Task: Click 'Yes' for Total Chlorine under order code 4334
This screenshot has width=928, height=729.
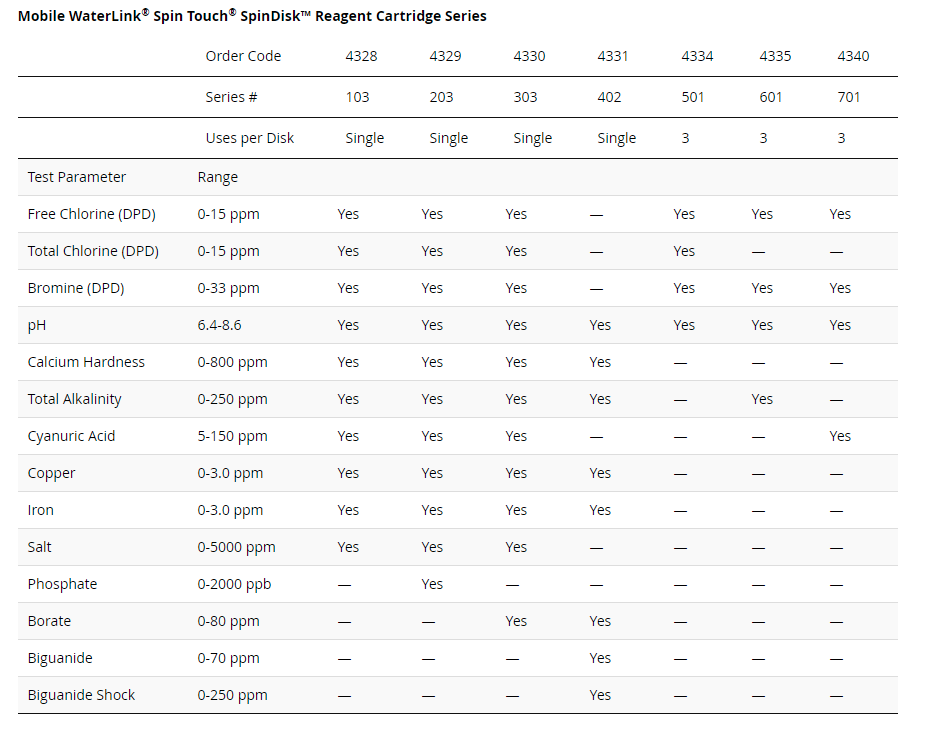Action: click(x=684, y=251)
